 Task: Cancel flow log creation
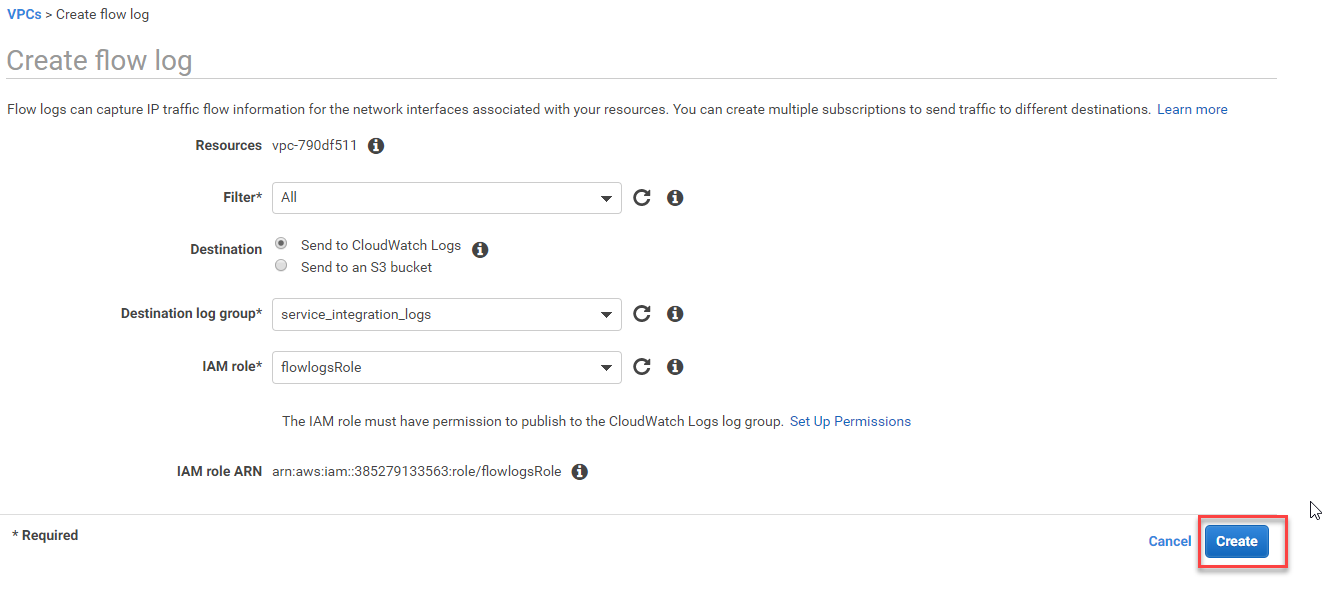click(x=1169, y=541)
